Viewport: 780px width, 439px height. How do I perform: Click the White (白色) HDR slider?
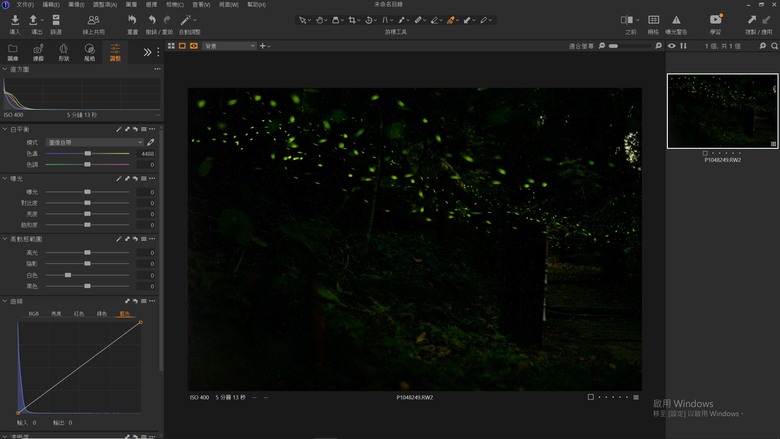pos(88,275)
